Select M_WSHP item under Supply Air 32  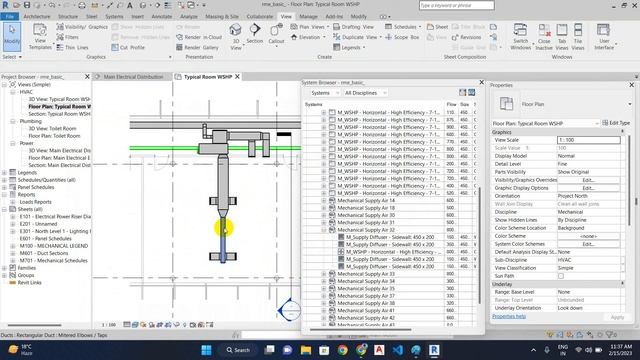coord(393,252)
